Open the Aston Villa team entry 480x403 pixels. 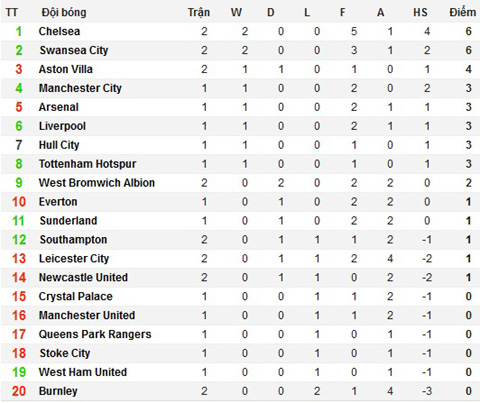(x=66, y=69)
